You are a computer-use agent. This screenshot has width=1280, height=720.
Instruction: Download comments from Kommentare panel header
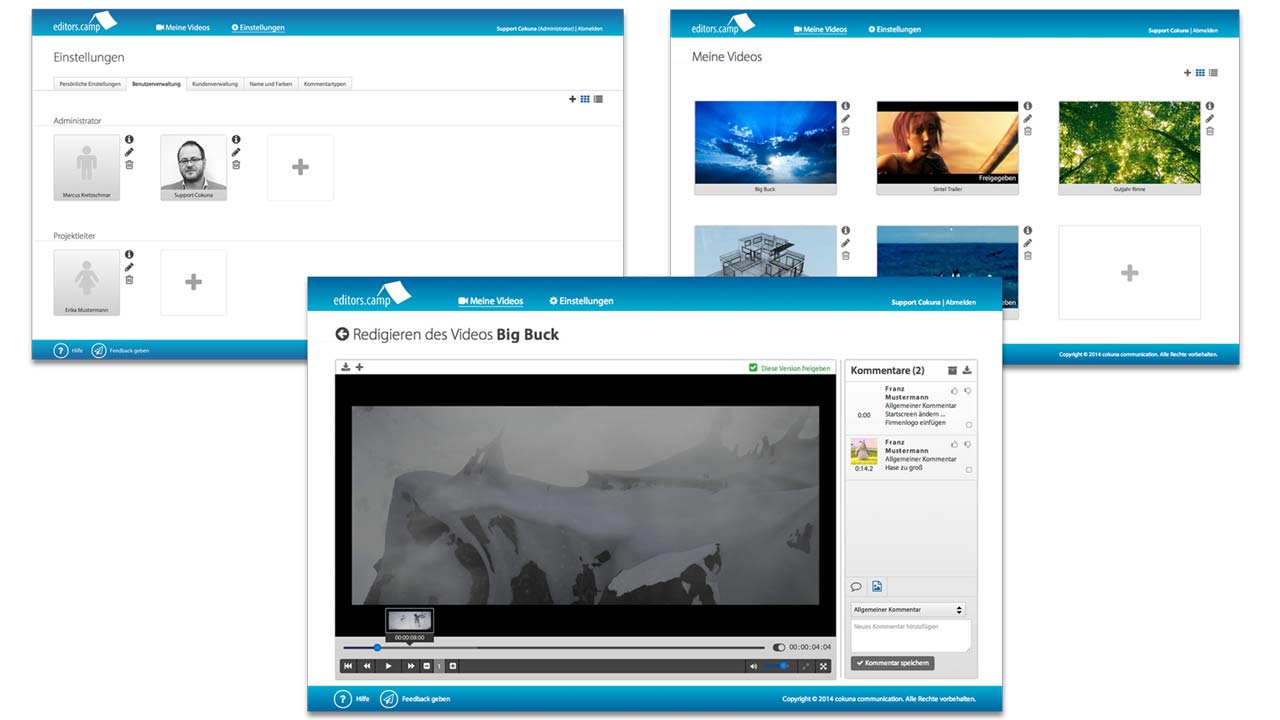pos(967,370)
